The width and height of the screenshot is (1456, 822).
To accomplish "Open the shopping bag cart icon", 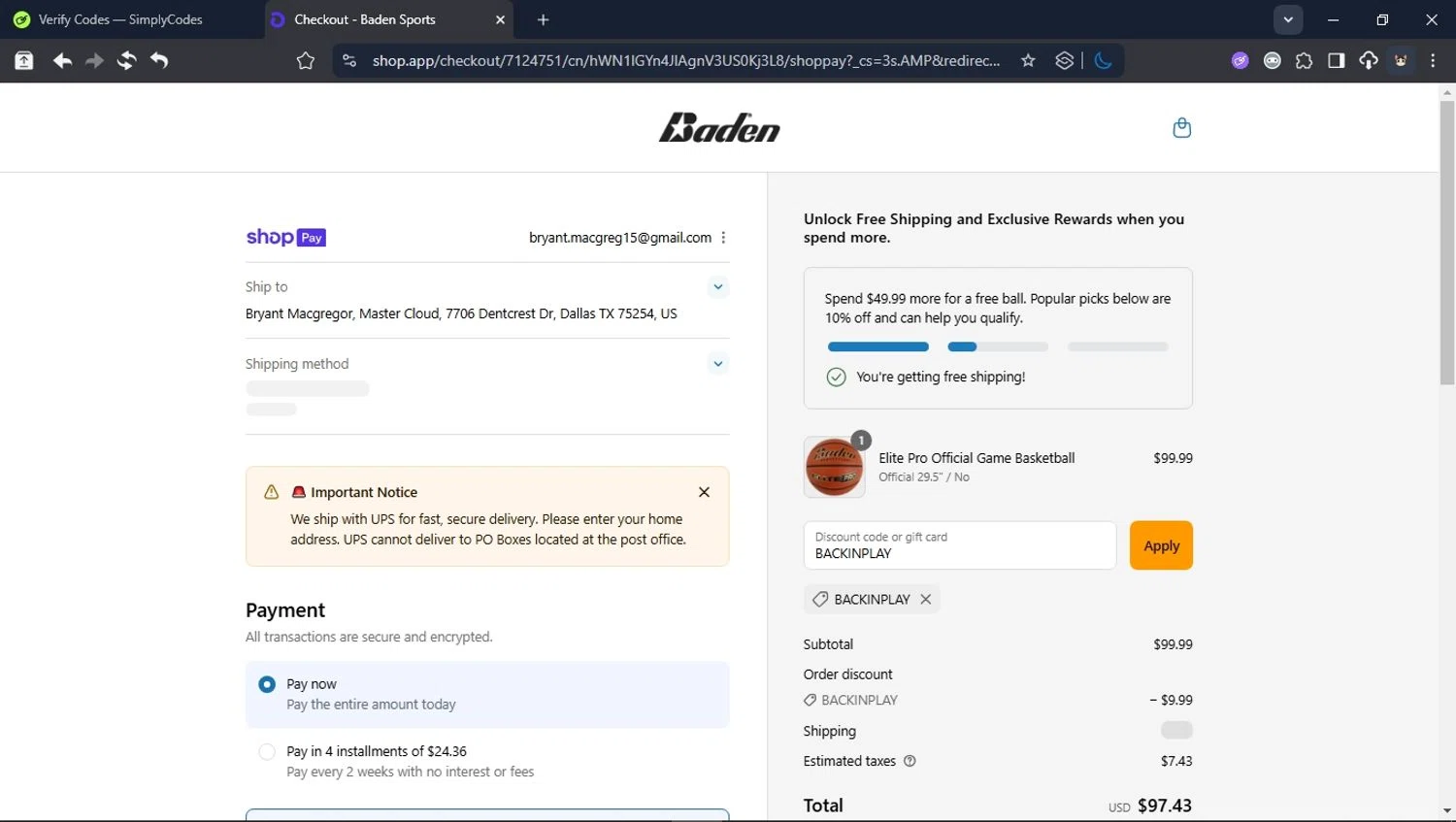I will pyautogui.click(x=1181, y=127).
